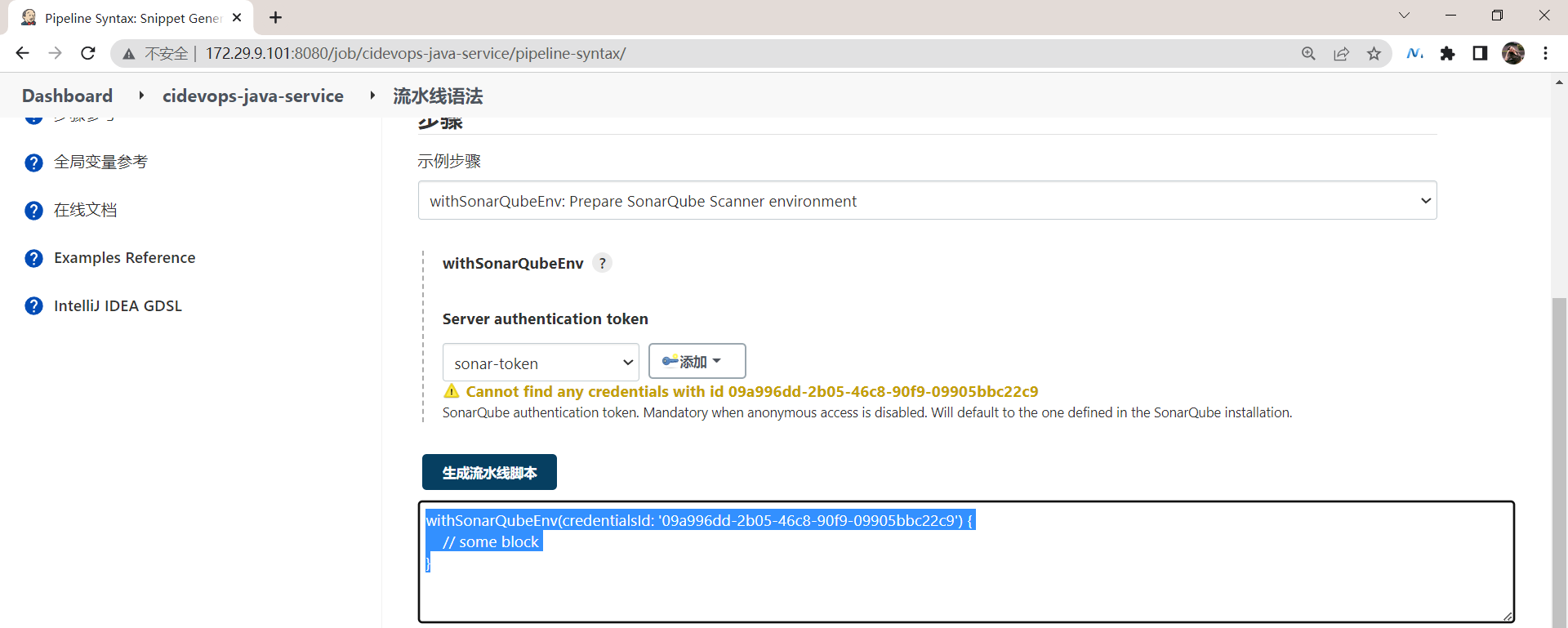Click the not-secure warning icon
The image size is (1568, 628).
[129, 54]
